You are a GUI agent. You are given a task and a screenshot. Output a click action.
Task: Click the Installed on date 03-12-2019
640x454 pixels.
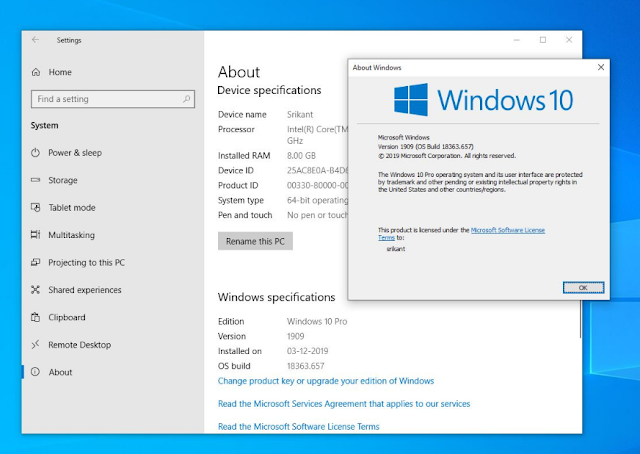tap(307, 351)
